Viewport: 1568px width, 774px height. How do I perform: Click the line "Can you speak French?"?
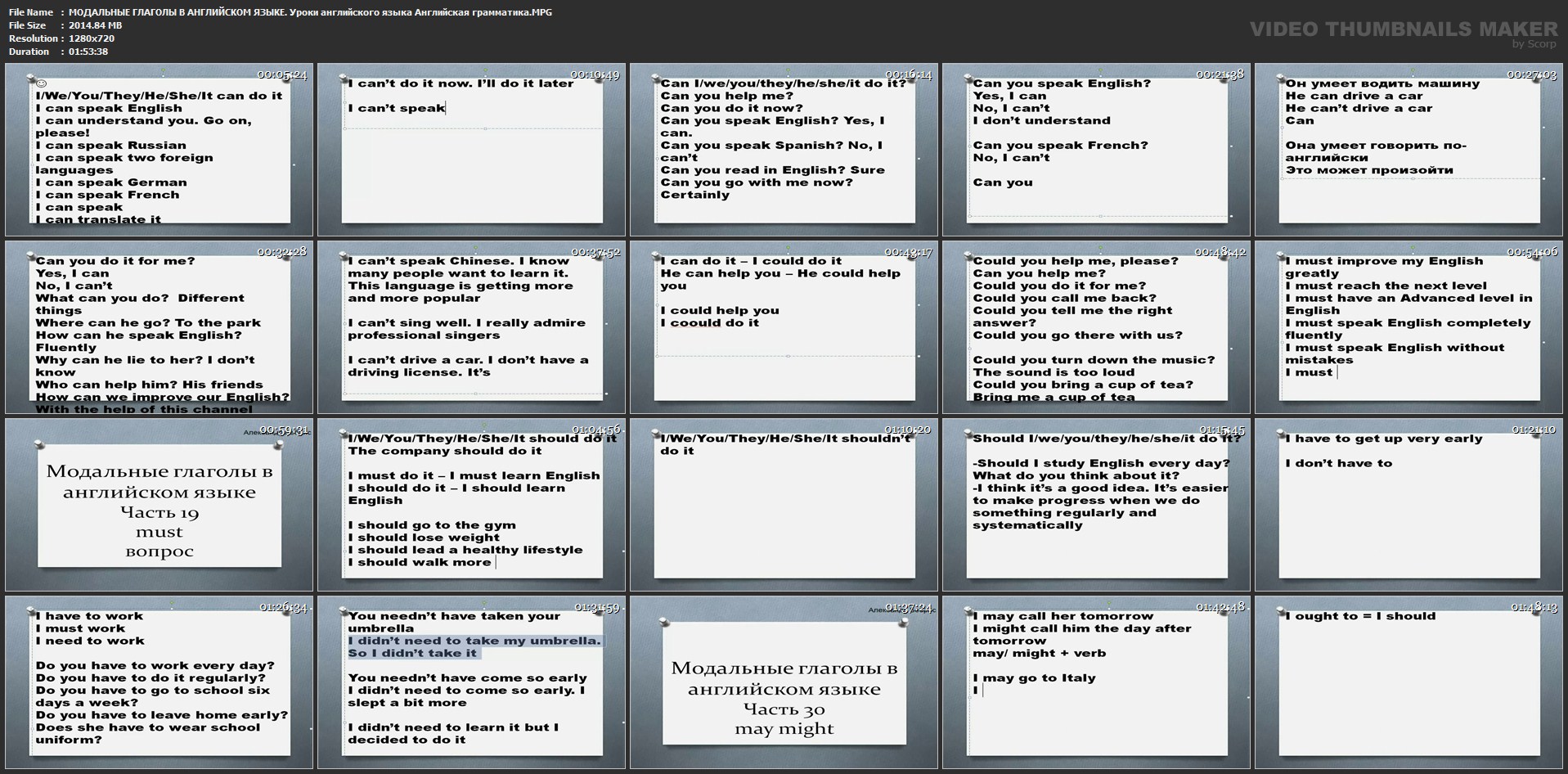tap(1060, 146)
